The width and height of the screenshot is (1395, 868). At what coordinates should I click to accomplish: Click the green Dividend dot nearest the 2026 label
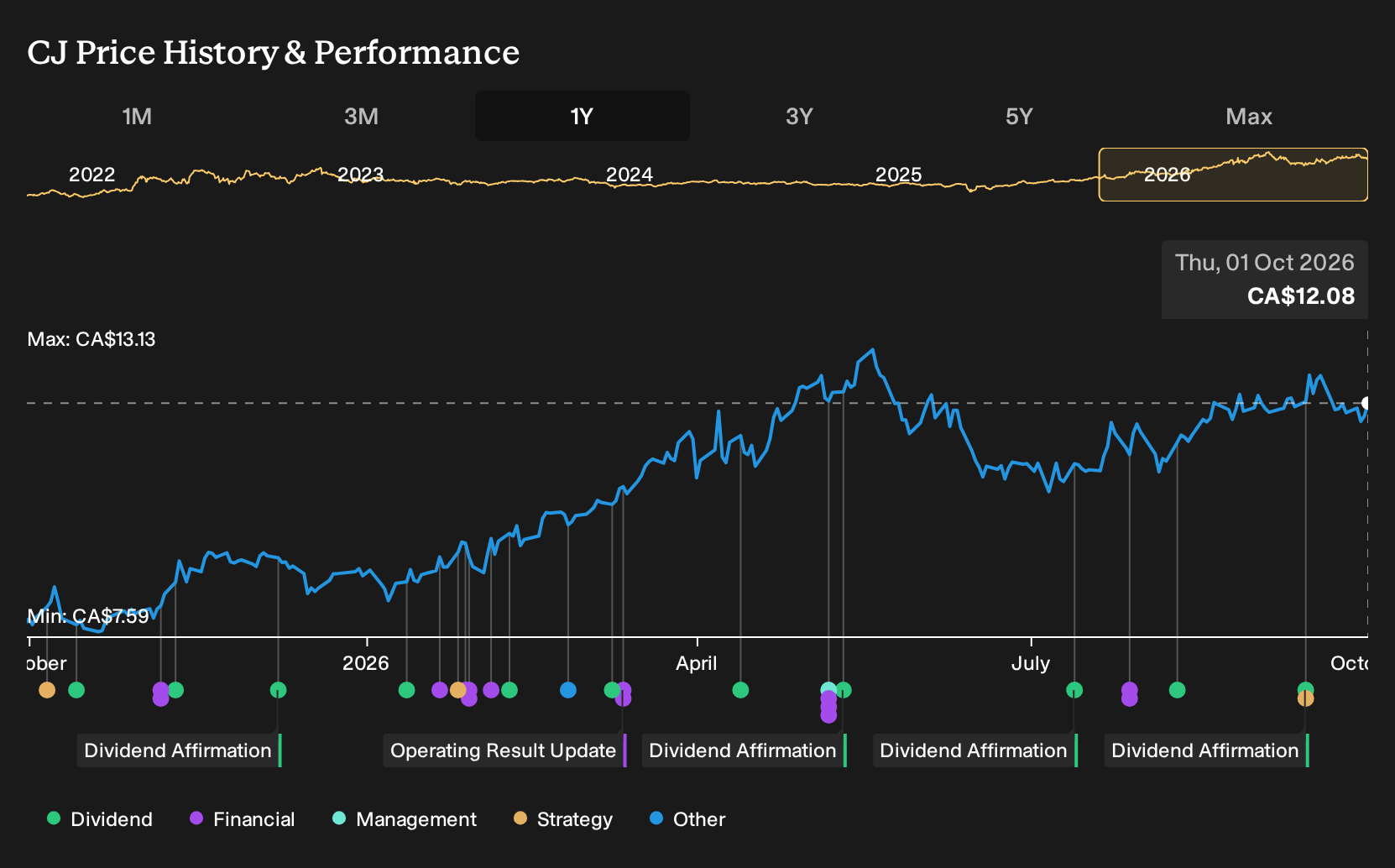pyautogui.click(x=407, y=690)
